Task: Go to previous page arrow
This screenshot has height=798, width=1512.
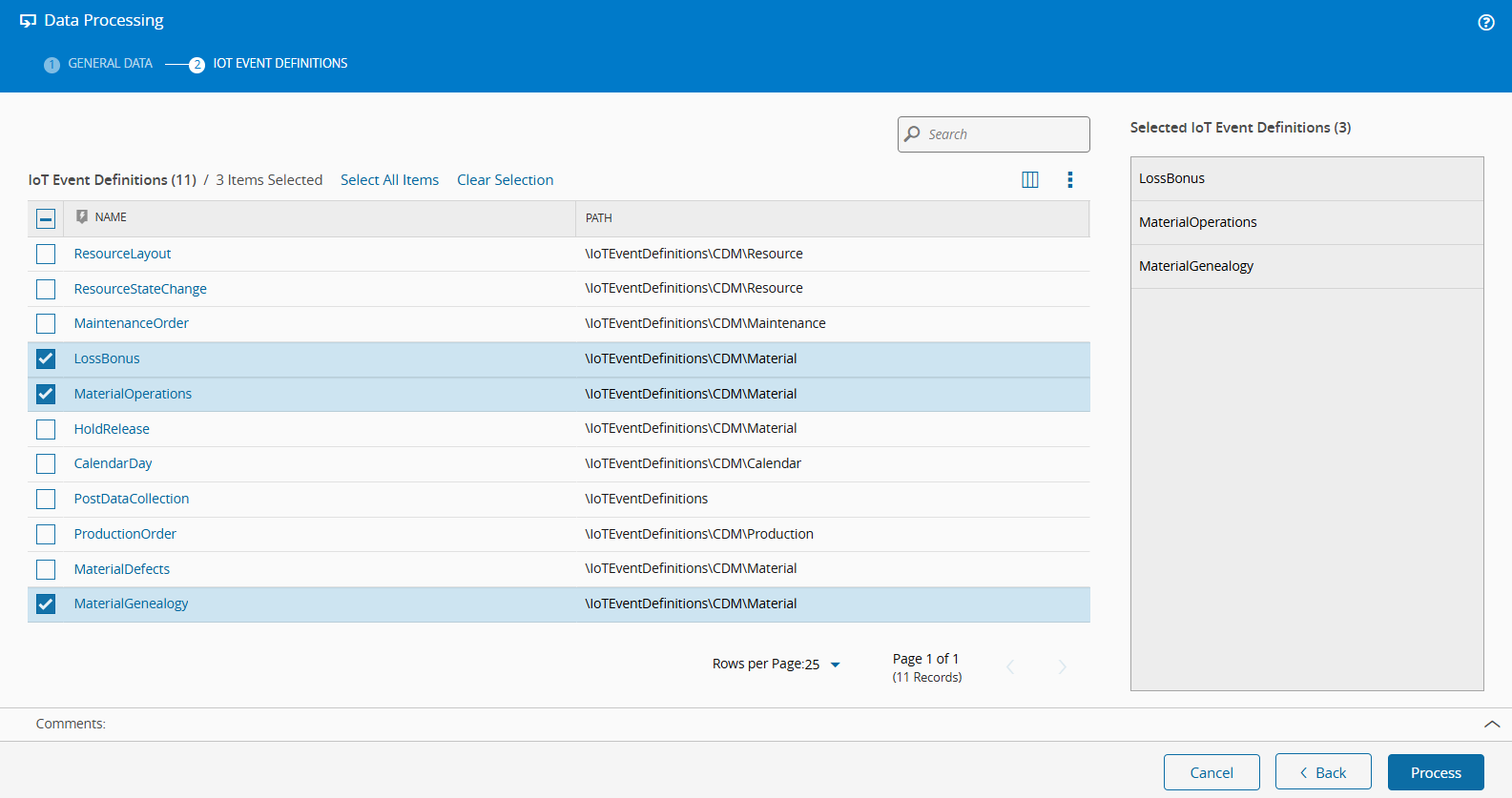Action: [x=1010, y=667]
